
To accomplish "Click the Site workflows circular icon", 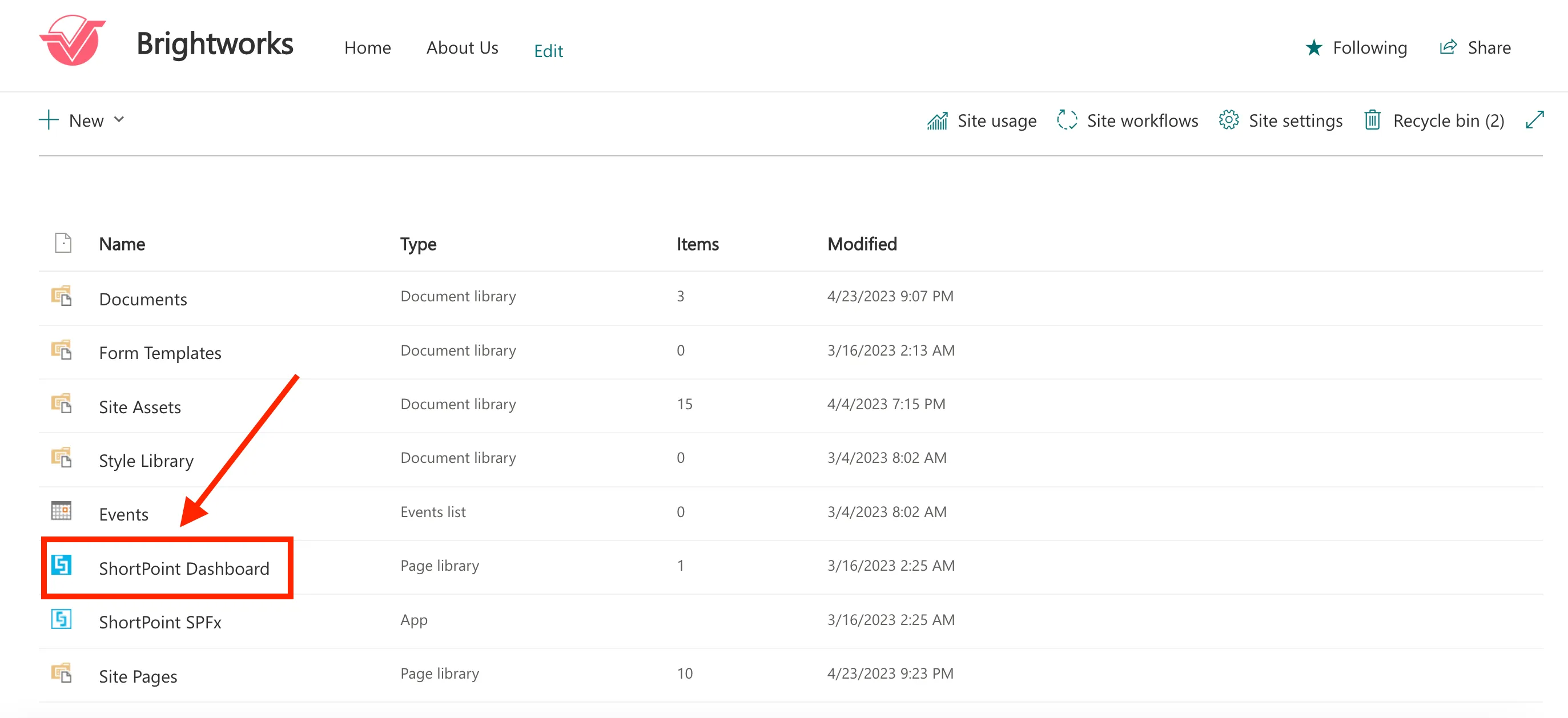I will tap(1067, 120).
